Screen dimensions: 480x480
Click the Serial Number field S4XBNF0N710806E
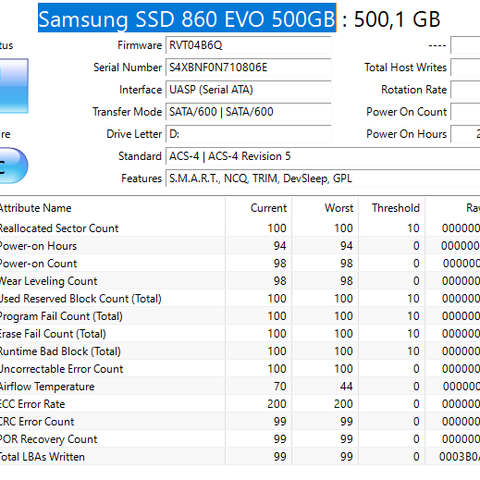(x=248, y=67)
